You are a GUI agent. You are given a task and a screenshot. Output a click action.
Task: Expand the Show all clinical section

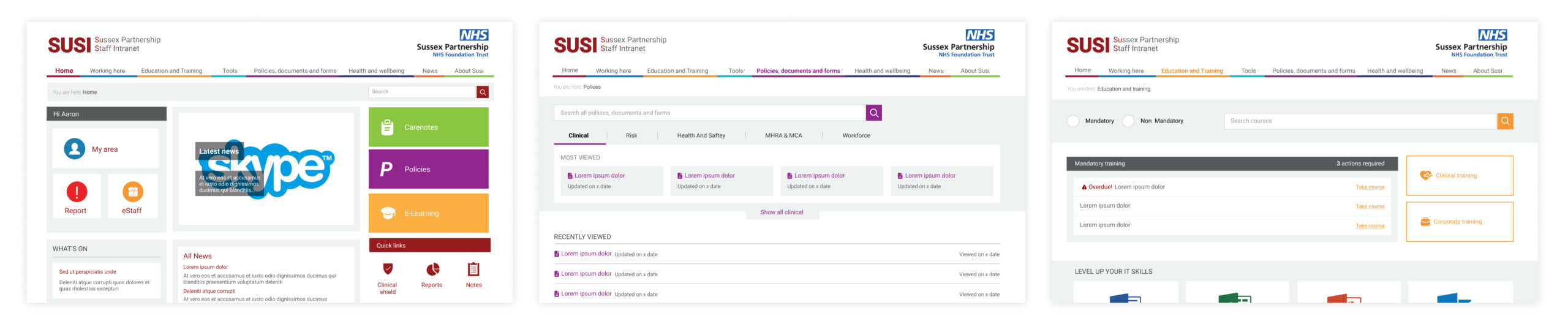click(782, 213)
